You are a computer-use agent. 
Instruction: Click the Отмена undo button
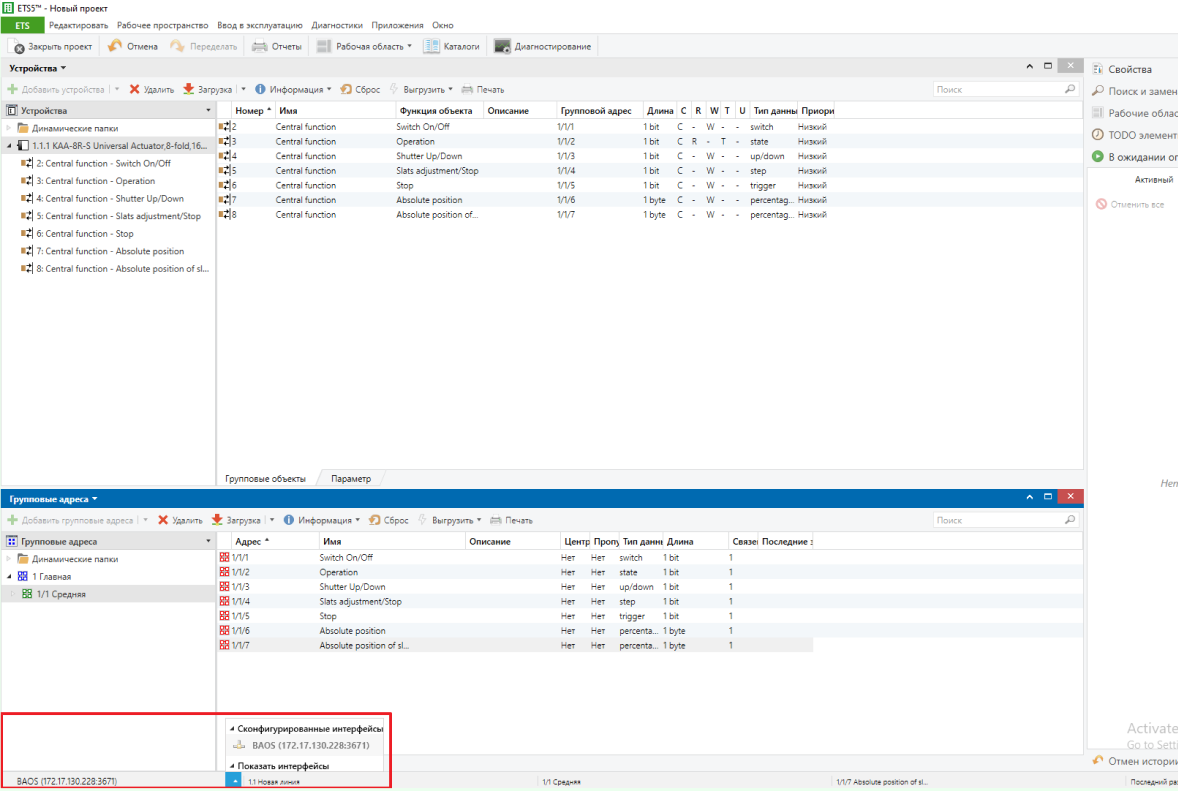click(133, 47)
